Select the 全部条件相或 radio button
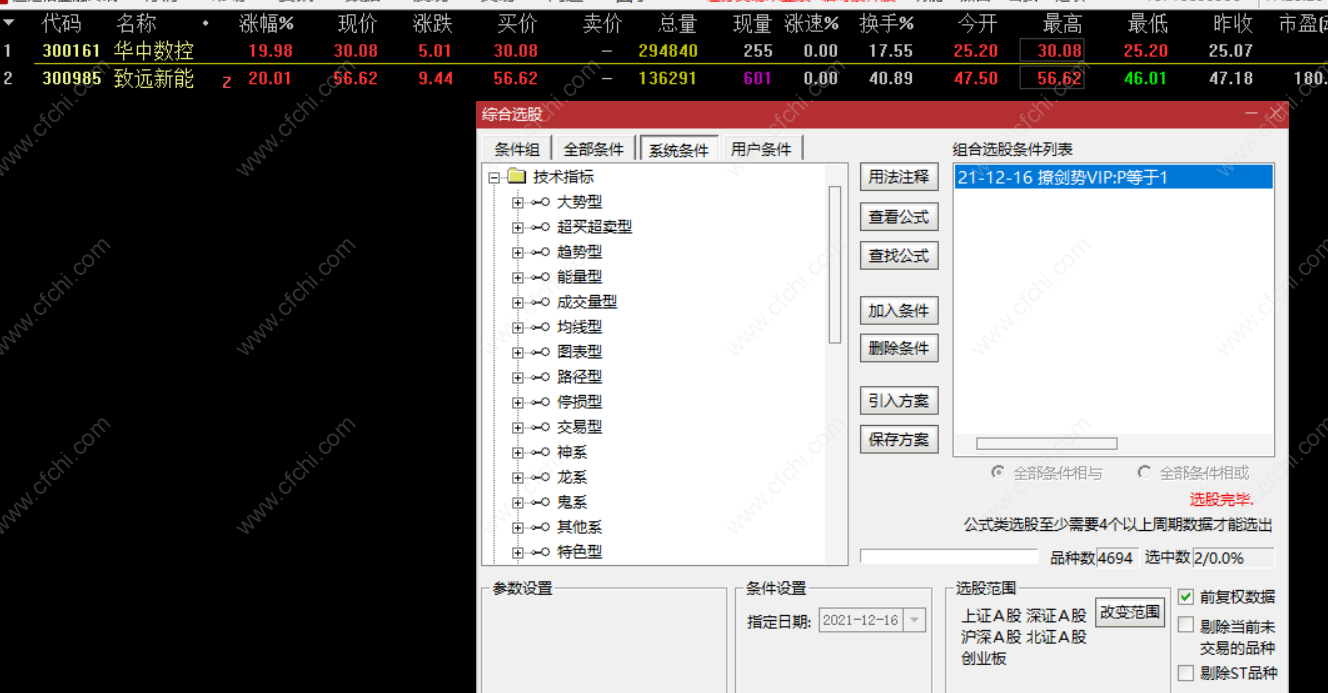Screen dimensions: 1328x693 point(1144,472)
